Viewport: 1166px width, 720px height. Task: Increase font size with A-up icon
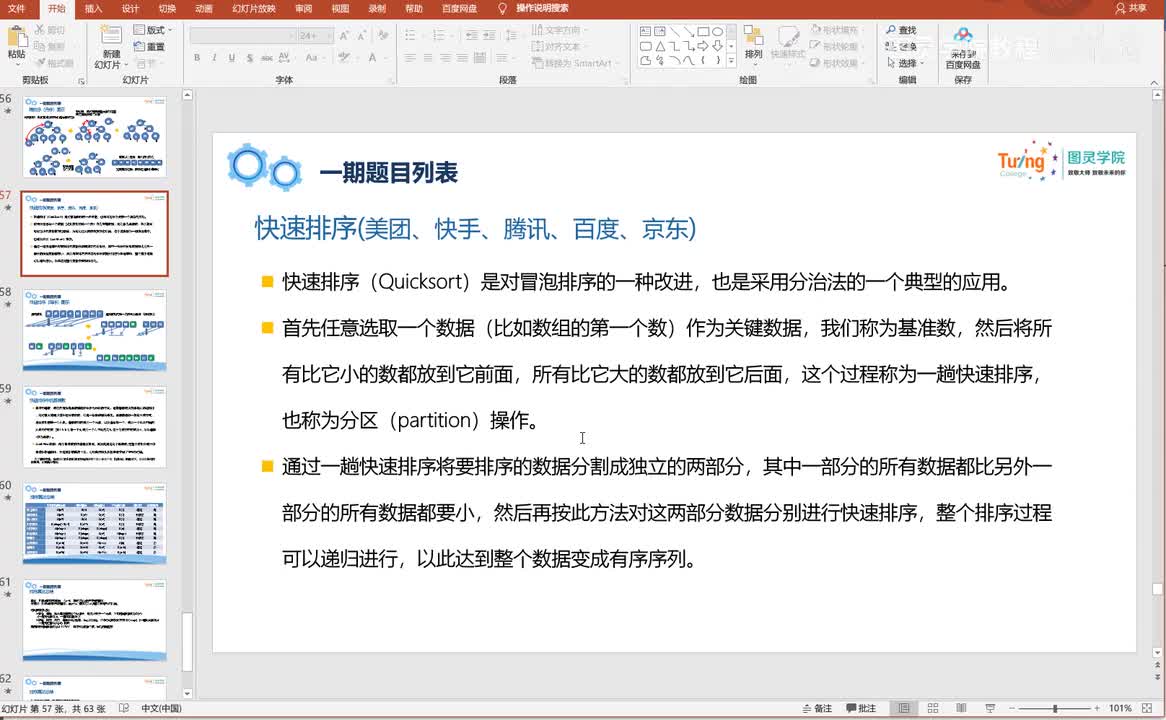tap(344, 35)
